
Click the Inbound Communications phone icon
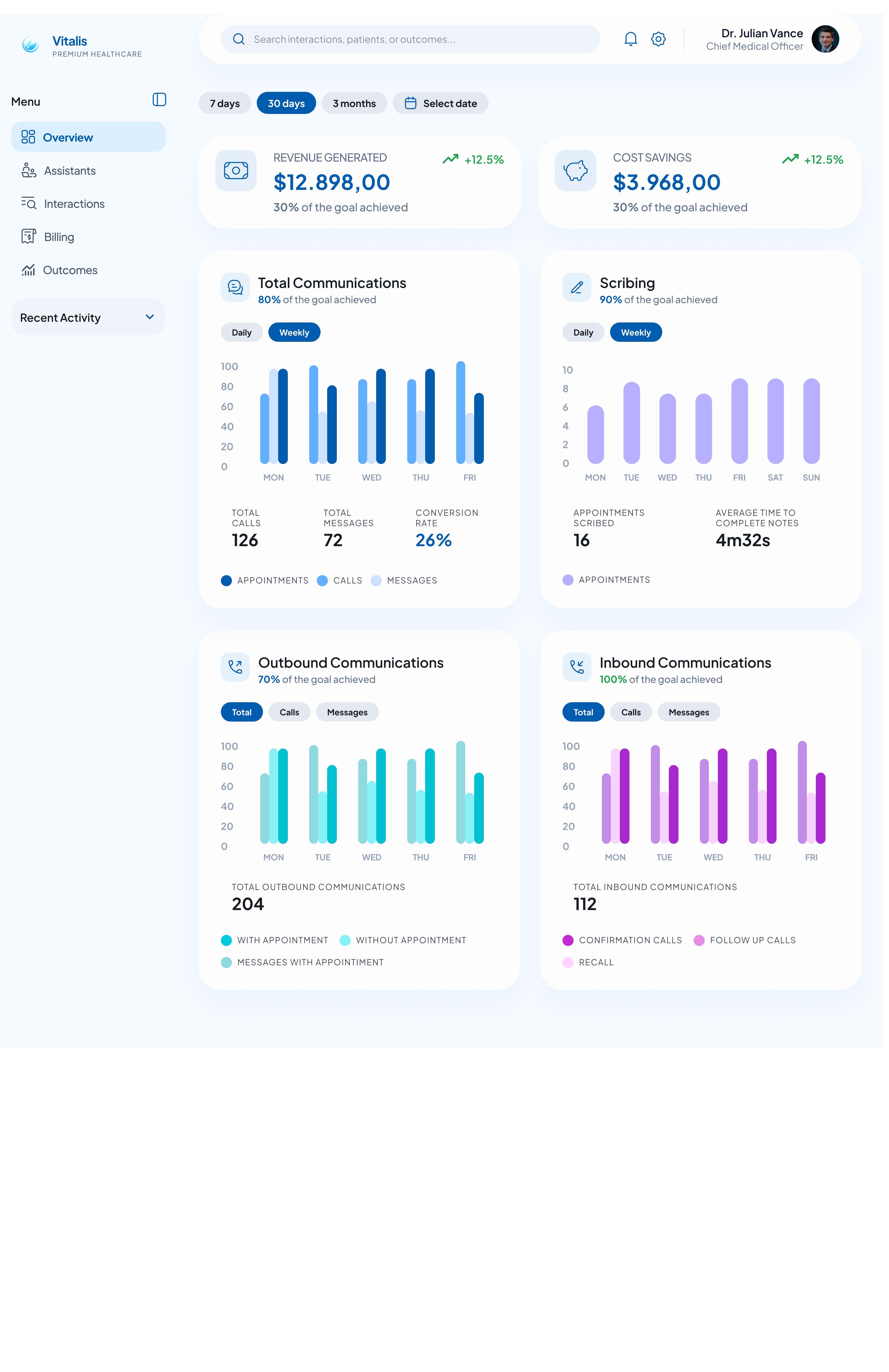click(x=577, y=667)
